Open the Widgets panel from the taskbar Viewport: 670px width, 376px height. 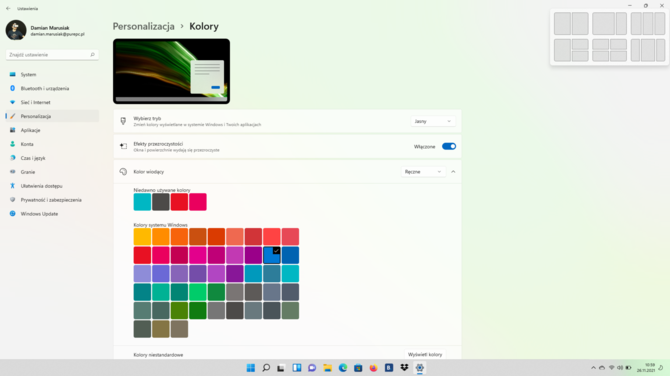pyautogui.click(x=297, y=368)
